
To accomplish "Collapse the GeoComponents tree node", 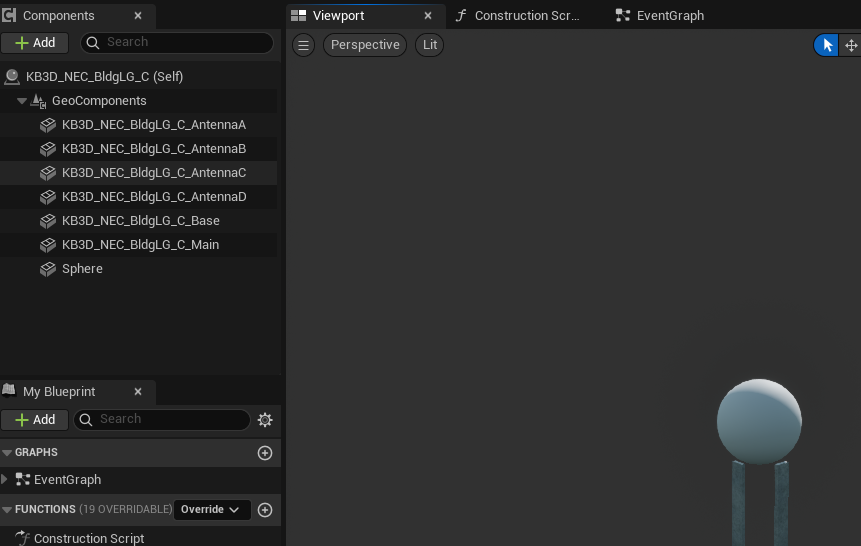I will click(x=22, y=101).
